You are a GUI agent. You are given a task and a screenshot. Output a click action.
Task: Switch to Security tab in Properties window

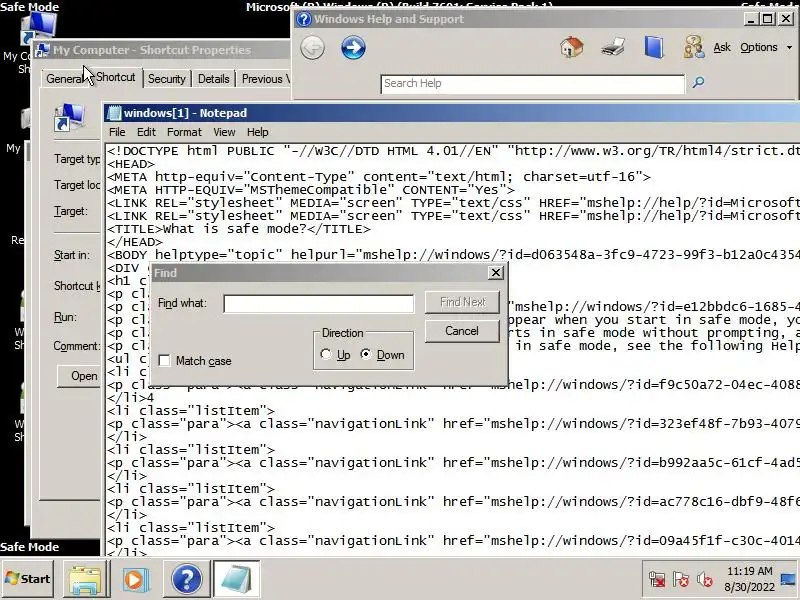coord(166,79)
